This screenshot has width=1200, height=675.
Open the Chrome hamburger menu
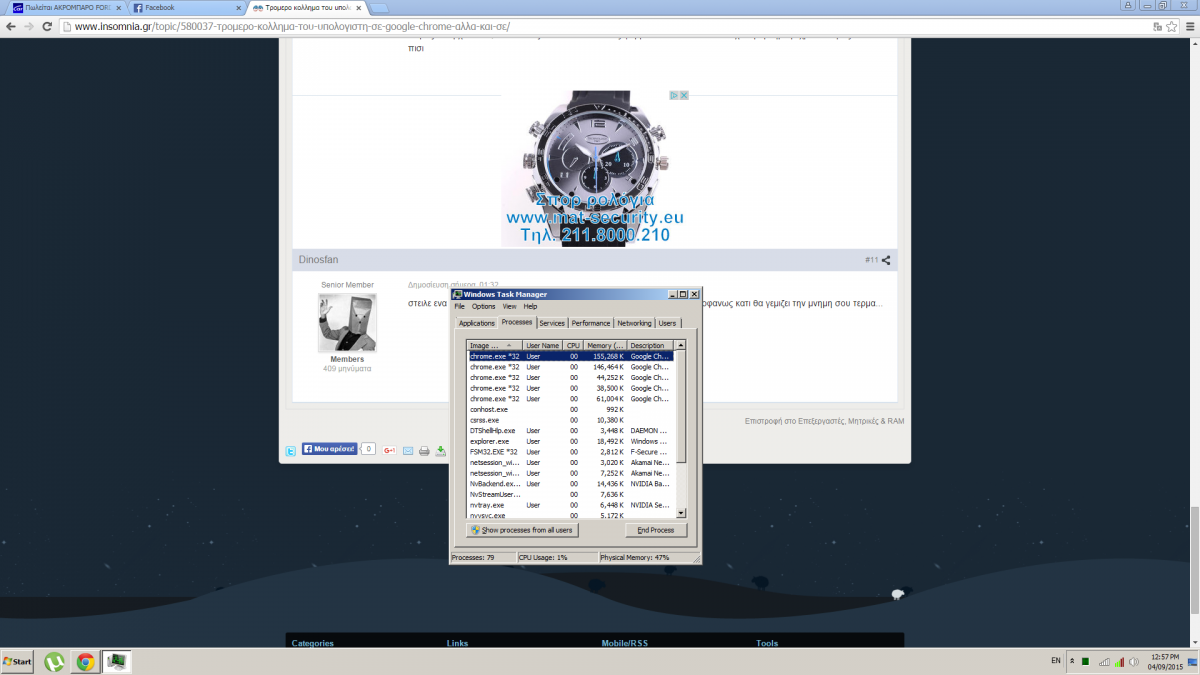1189,26
